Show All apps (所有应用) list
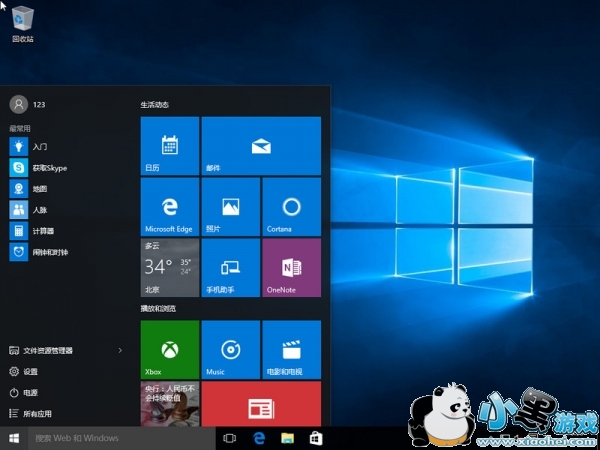 click(x=36, y=413)
